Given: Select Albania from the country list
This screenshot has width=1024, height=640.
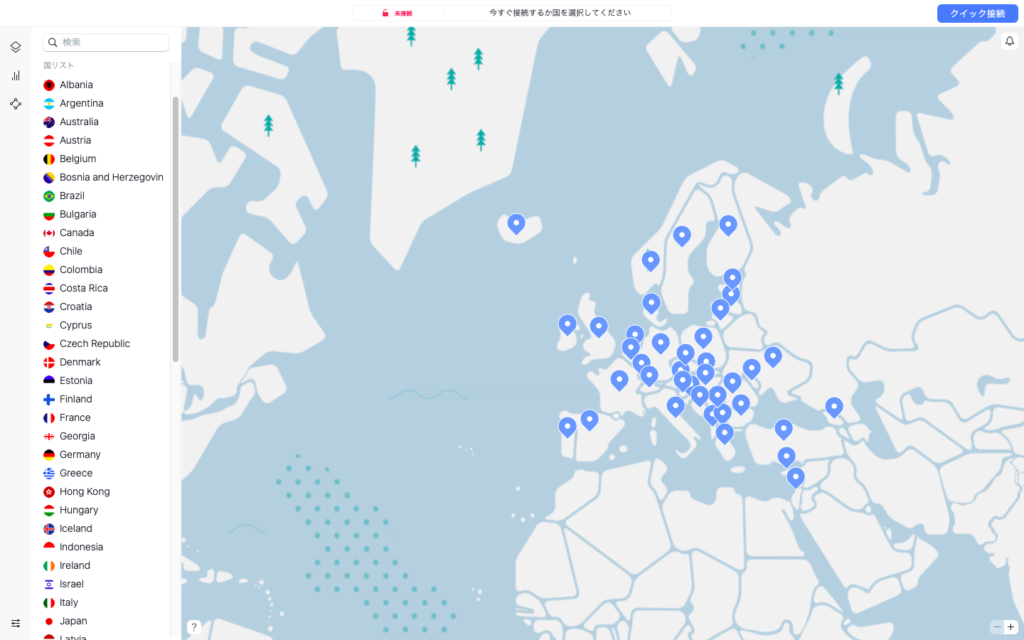Looking at the screenshot, I should click(76, 85).
